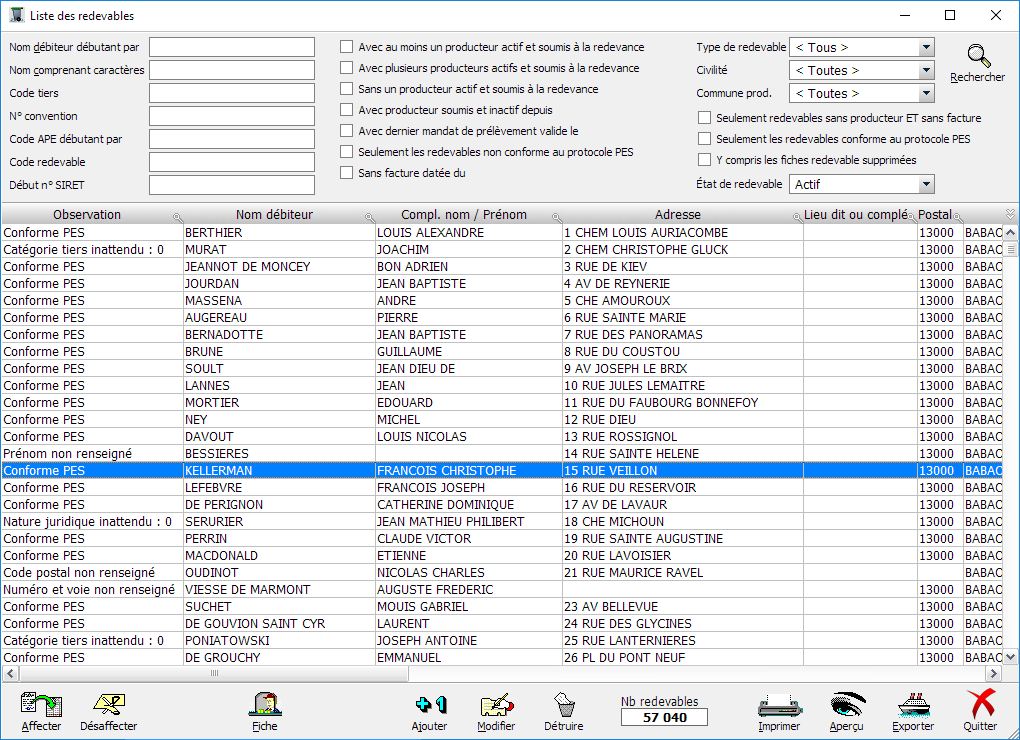Viewport: 1020px width, 740px height.
Task: Open the Fiche record icon
Action: pos(264,705)
